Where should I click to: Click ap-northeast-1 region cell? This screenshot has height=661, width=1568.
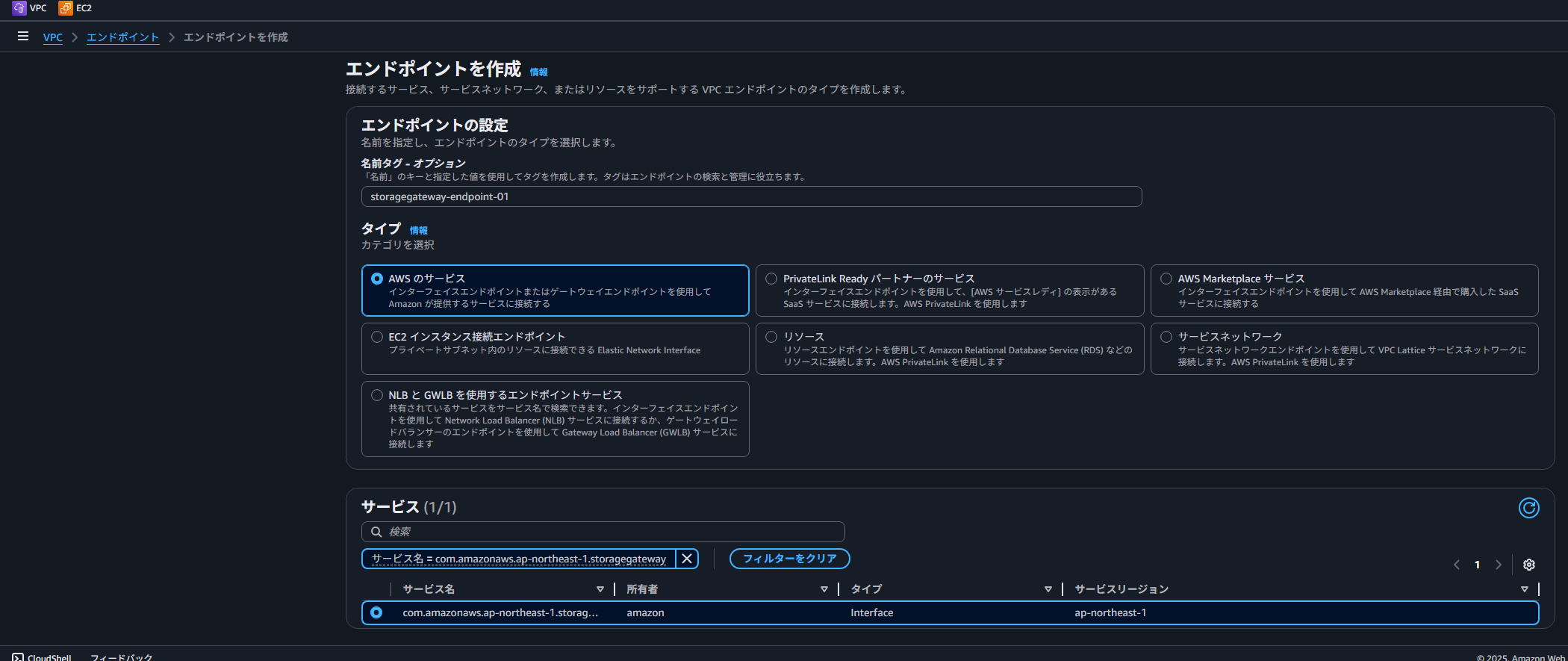(x=1110, y=612)
